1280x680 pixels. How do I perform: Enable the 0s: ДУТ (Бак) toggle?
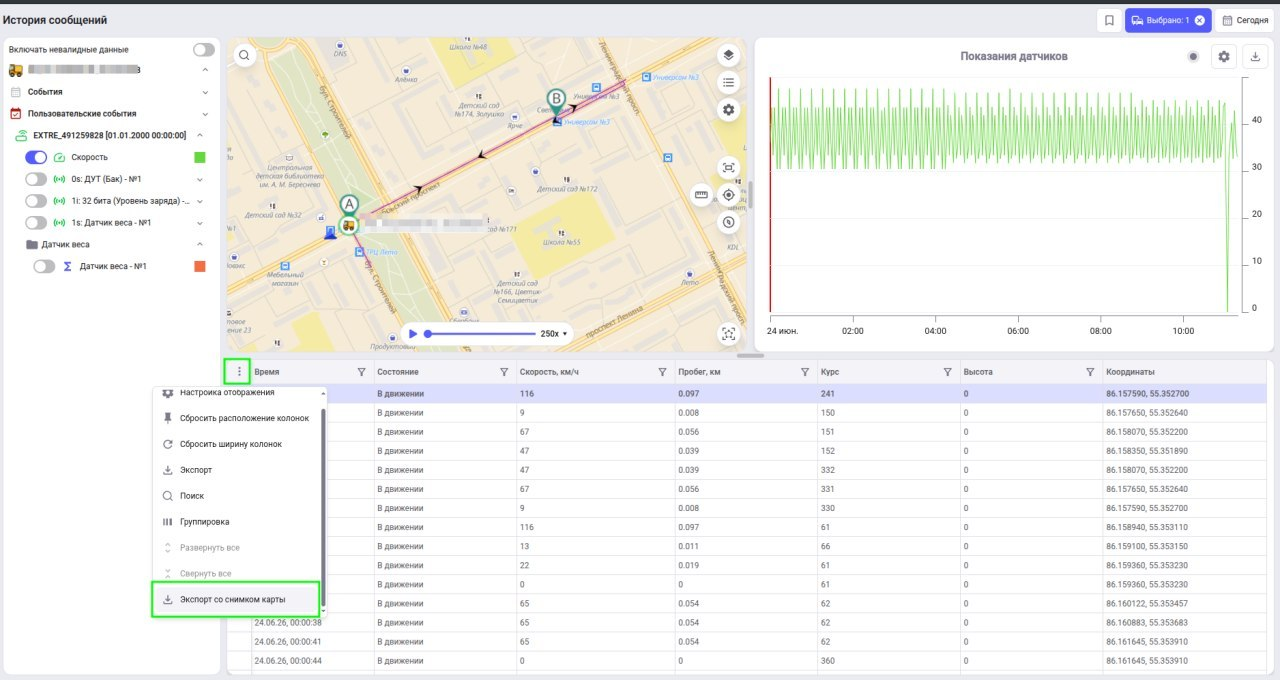click(36, 179)
